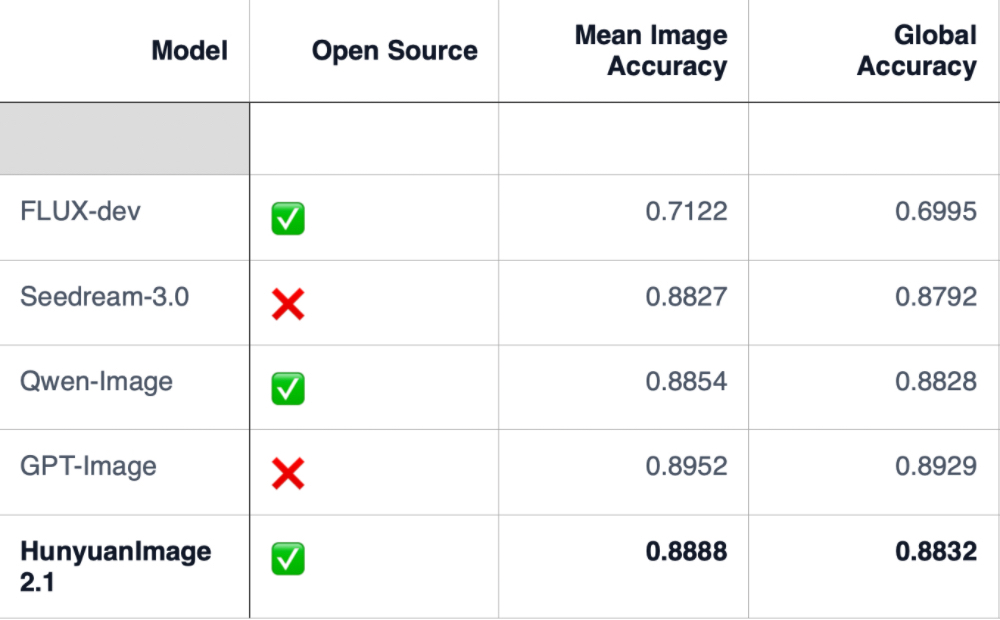
Task: Click the 0.7122 mean accuracy value
Action: click(x=686, y=212)
